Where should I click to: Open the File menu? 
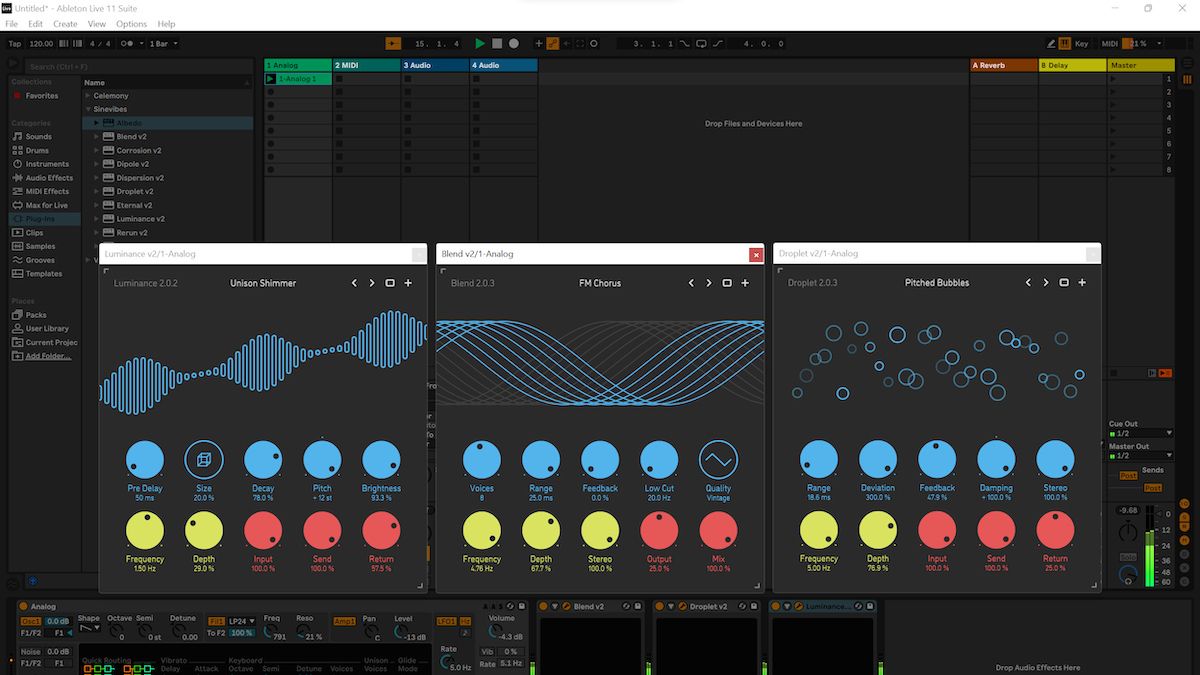pyautogui.click(x=12, y=23)
